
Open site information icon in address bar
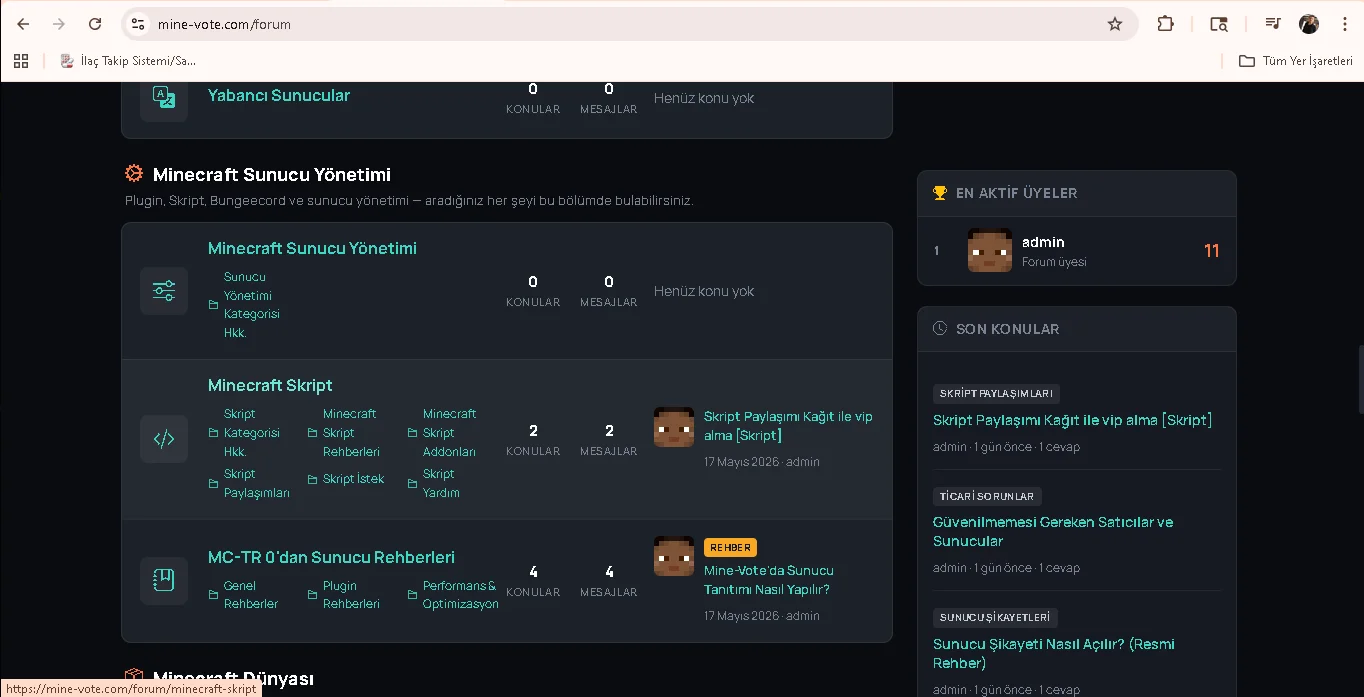[138, 24]
